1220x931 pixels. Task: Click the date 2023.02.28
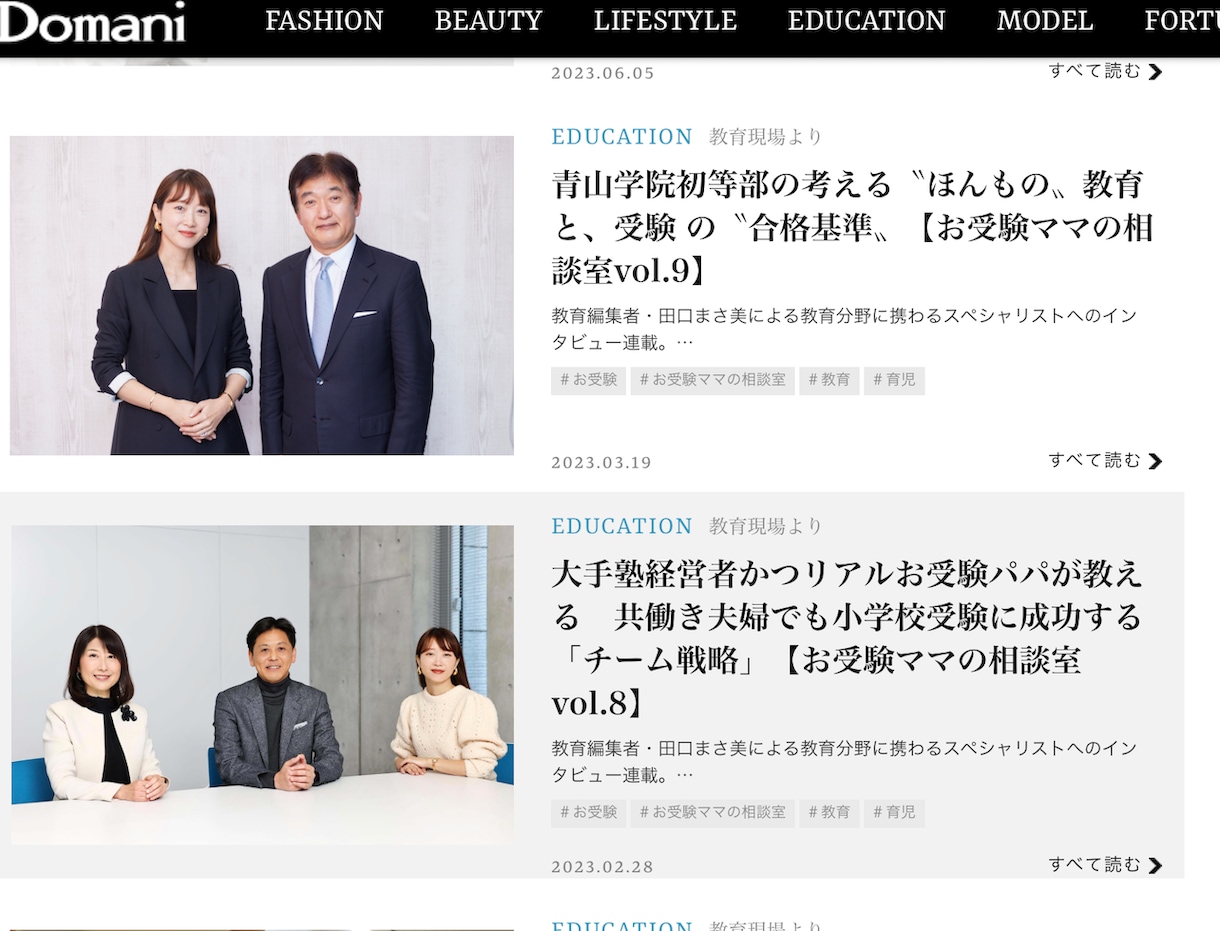pyautogui.click(x=602, y=866)
